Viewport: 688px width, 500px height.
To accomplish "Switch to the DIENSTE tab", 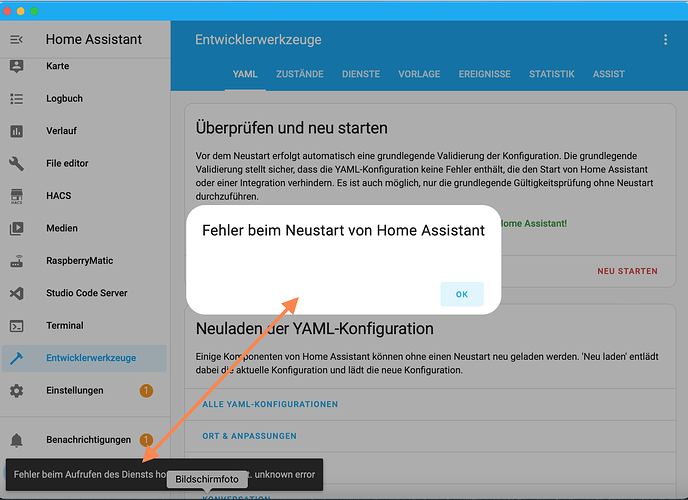I will (361, 74).
